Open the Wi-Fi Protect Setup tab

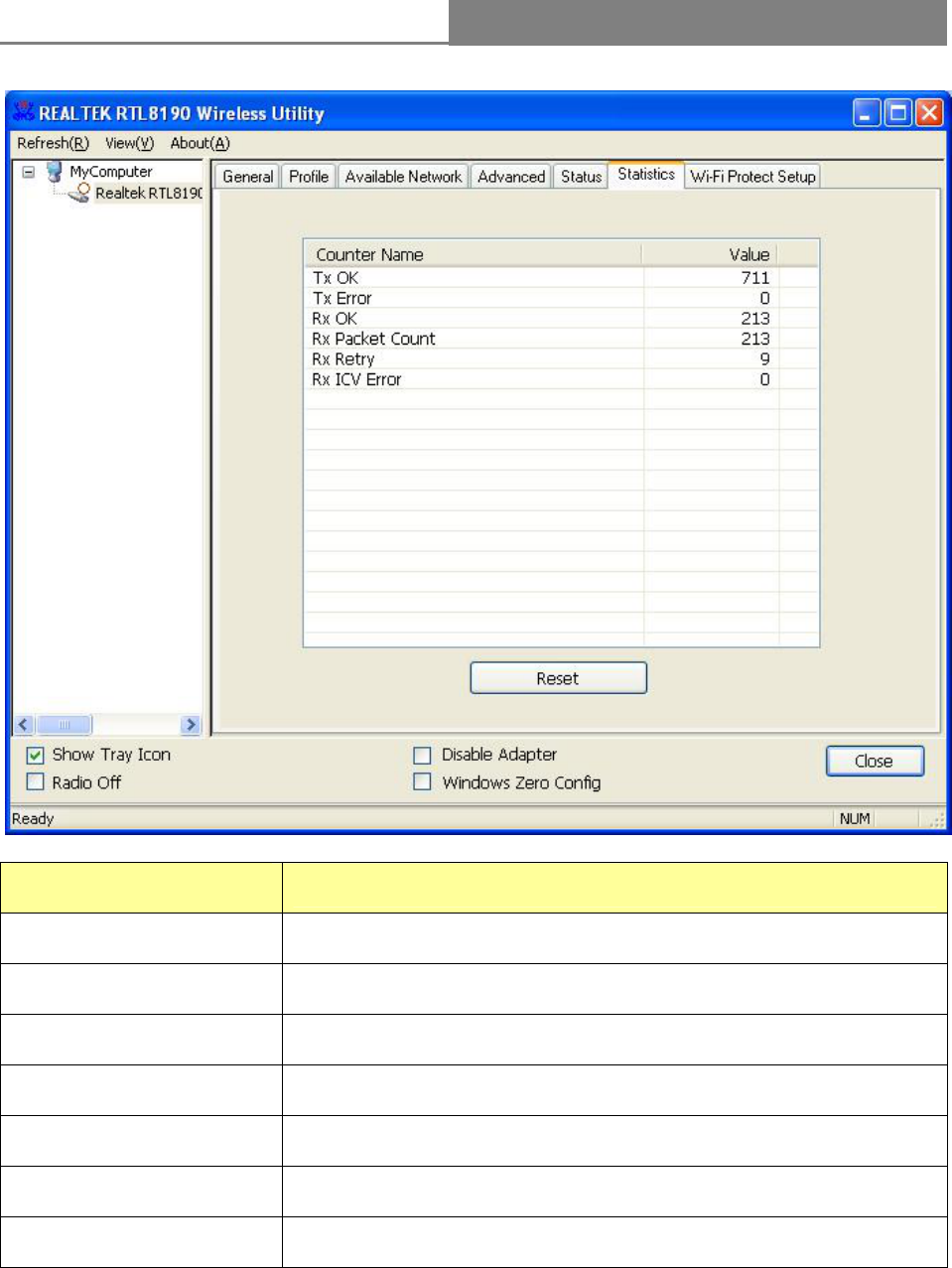[x=752, y=177]
